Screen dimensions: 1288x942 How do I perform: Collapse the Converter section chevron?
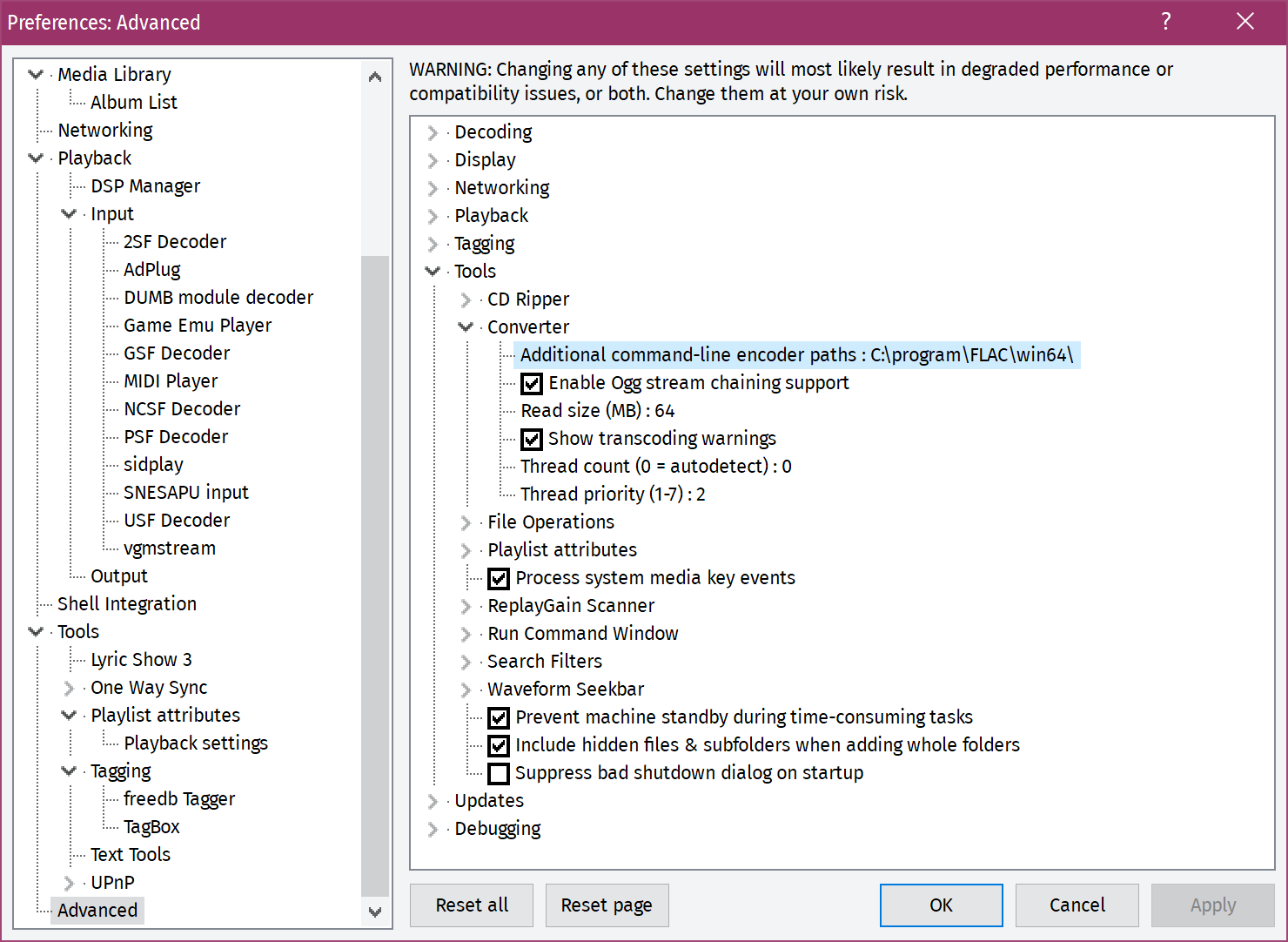(466, 326)
